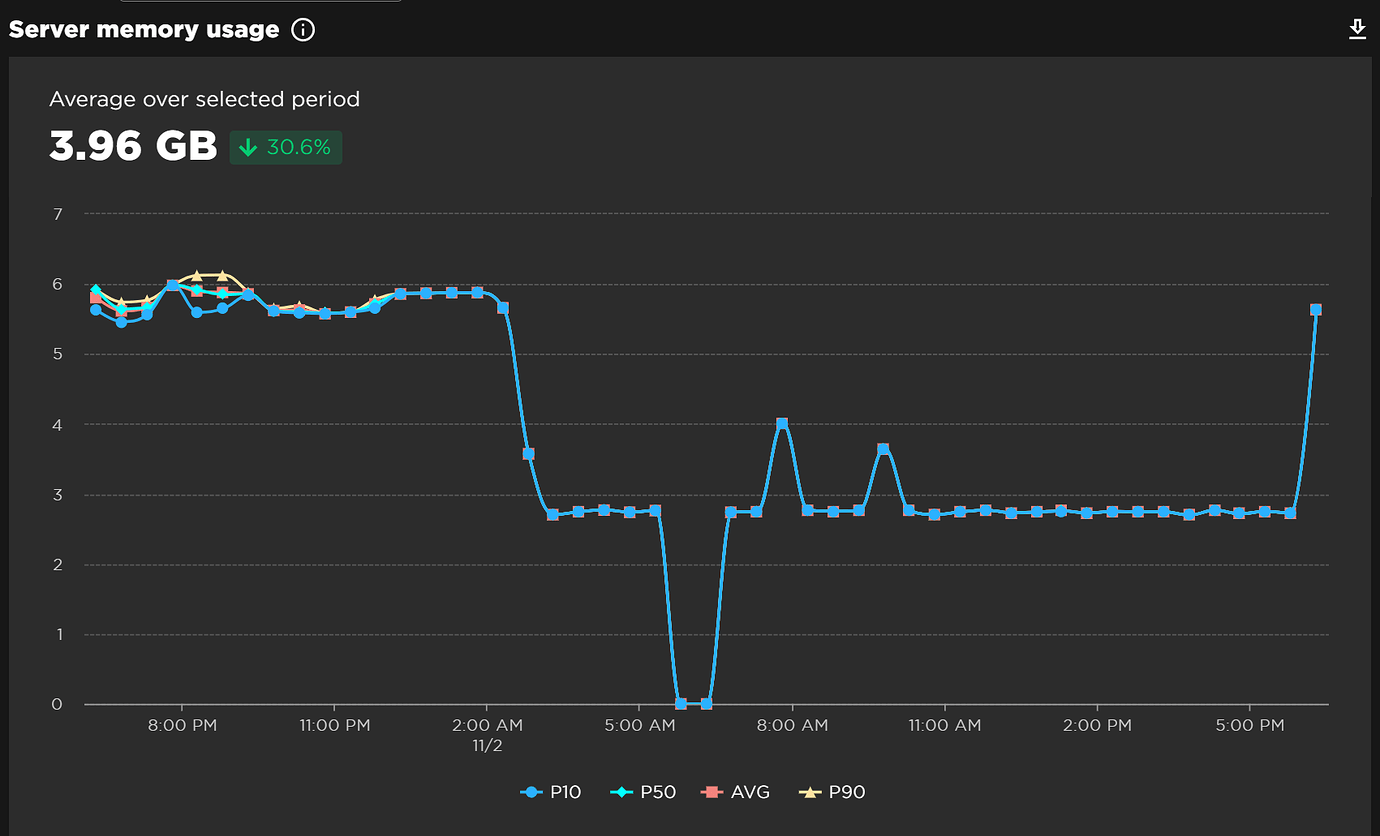Viewport: 1380px width, 836px height.
Task: Click the green downward arrow in the badge
Action: 248,146
